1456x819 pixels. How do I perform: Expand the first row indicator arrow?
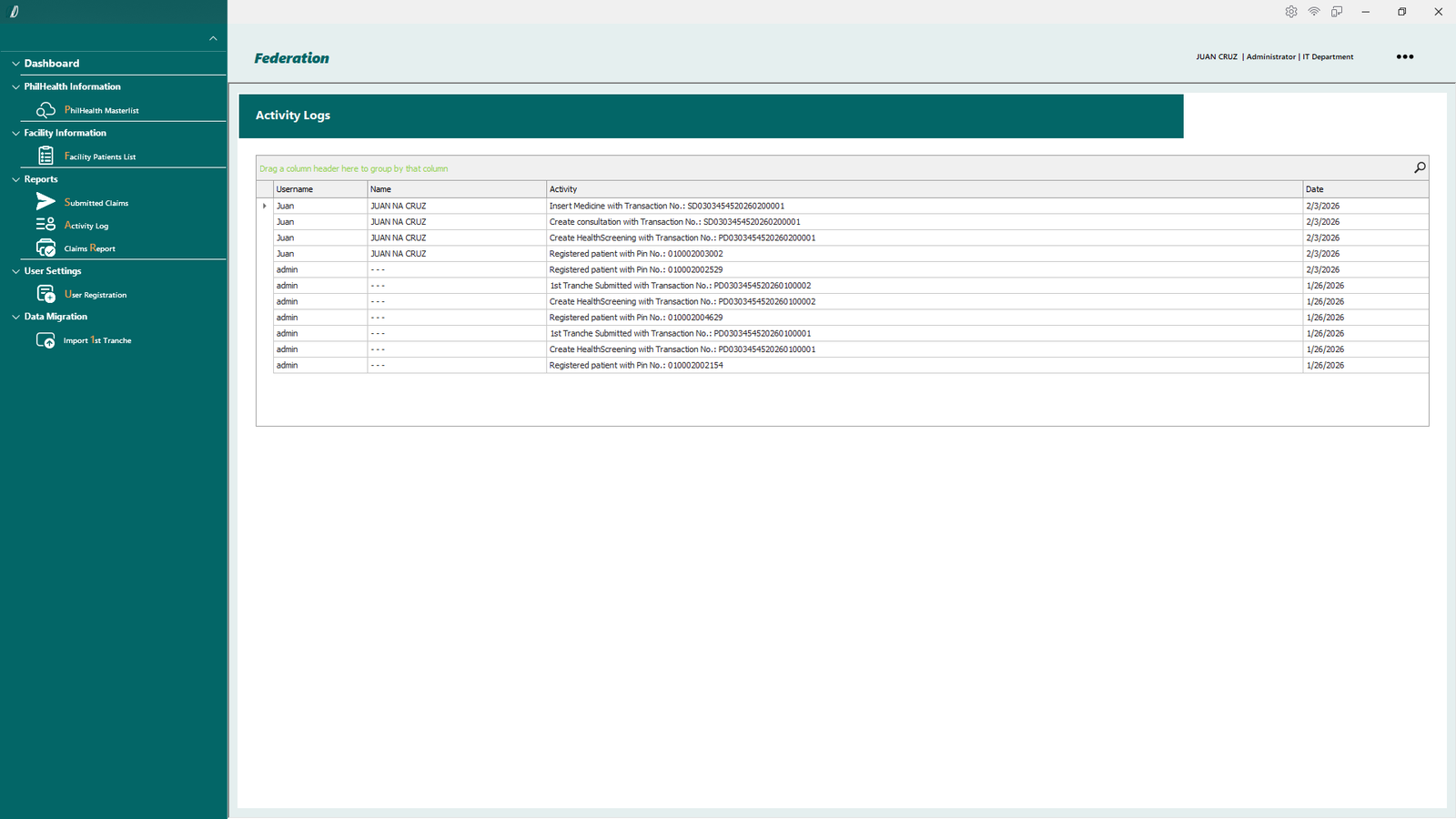(x=265, y=206)
